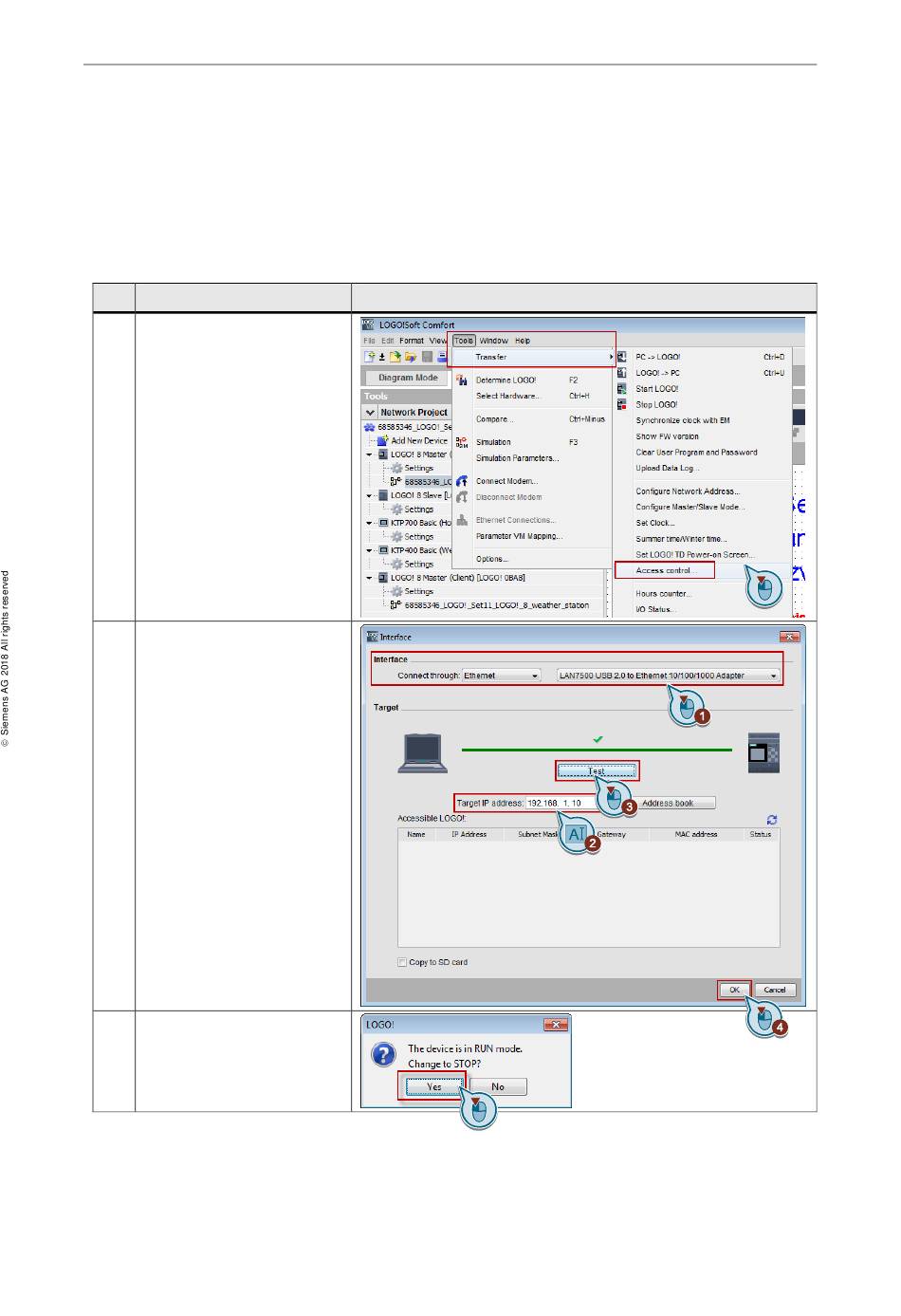Screen dimensions: 901x1316
Task: Click the Start LOGO! icon
Action: point(622,388)
